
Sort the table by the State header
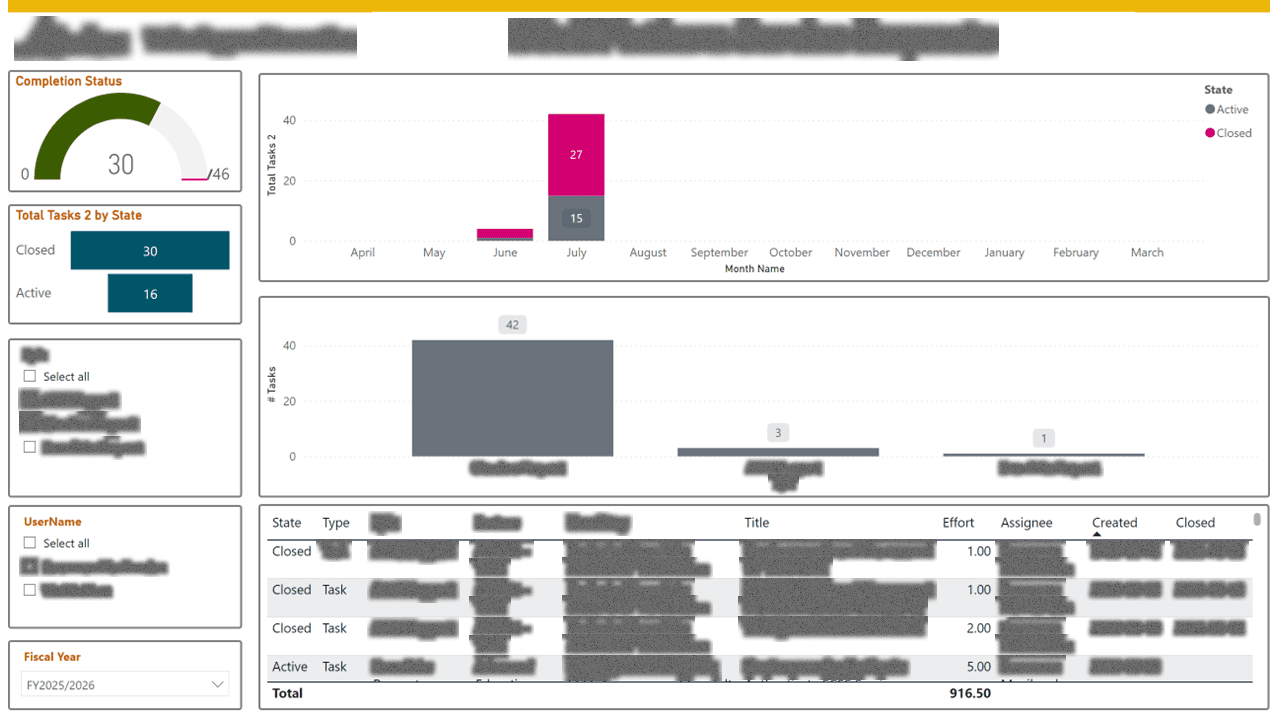coord(286,522)
